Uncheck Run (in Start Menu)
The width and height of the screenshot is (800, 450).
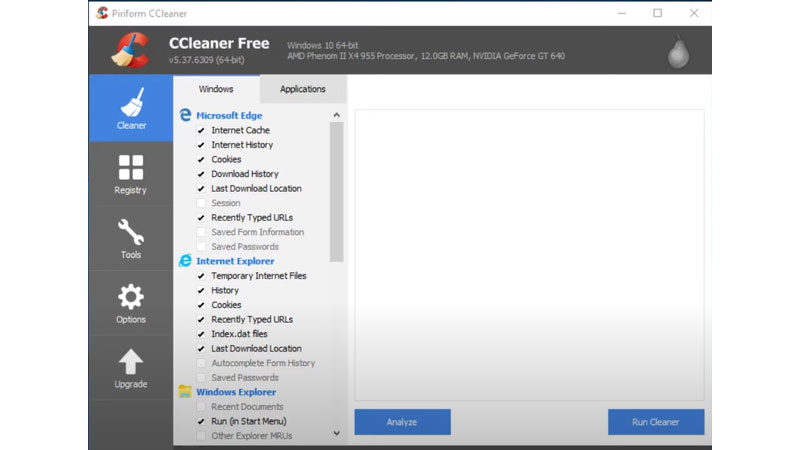[x=201, y=421]
